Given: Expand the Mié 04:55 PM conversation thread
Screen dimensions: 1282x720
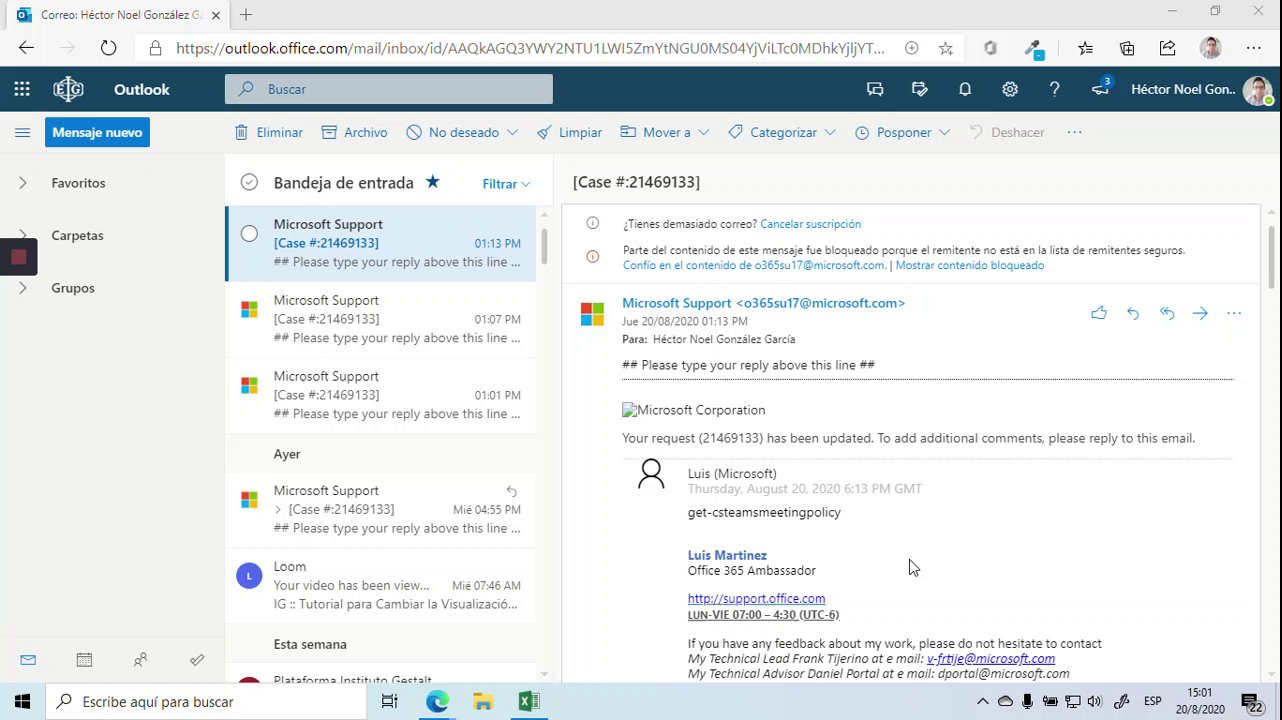Looking at the screenshot, I should point(278,509).
